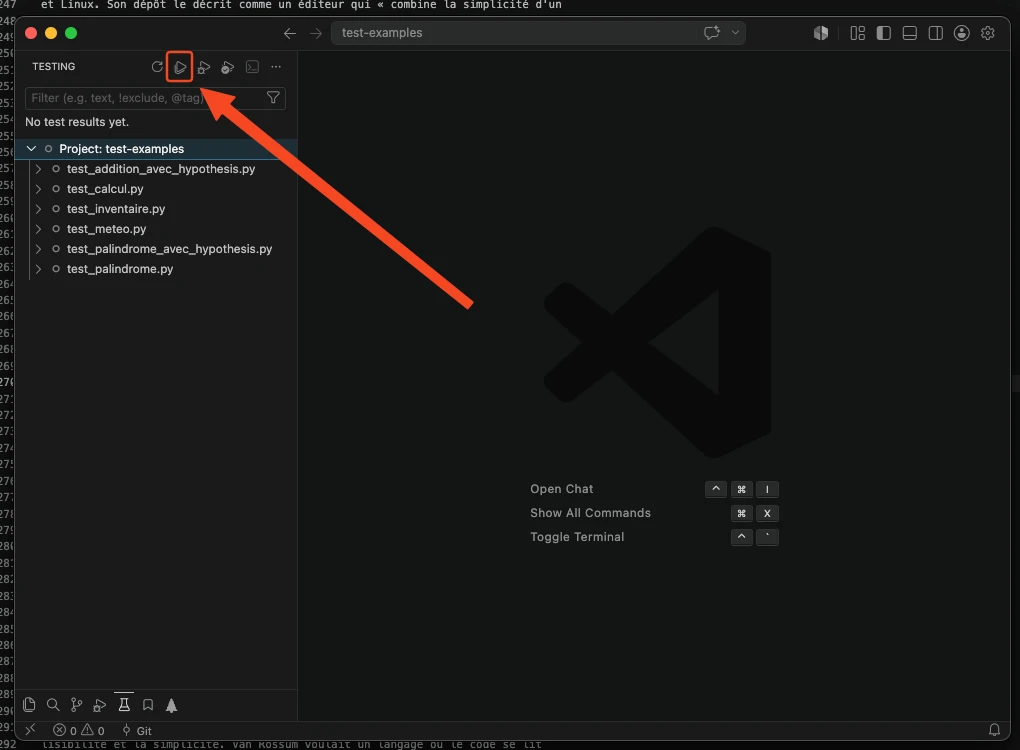Switch to the Source Control view

(x=76, y=704)
